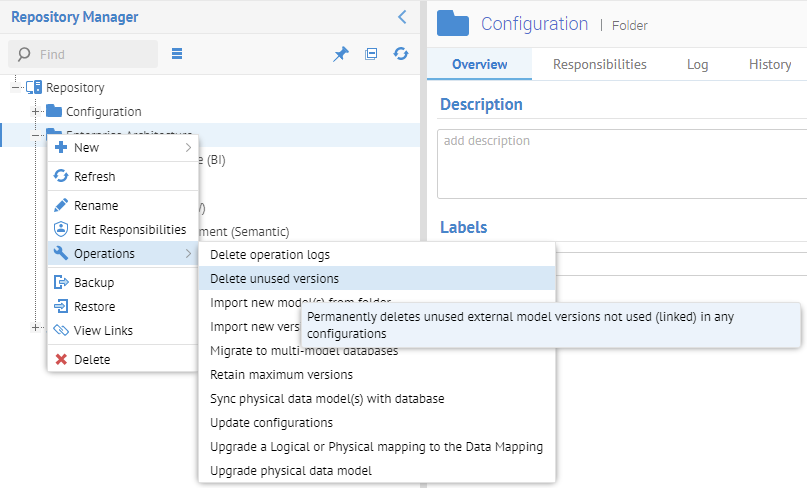
Task: Choose Upgrade physical data model
Action: click(x=290, y=471)
